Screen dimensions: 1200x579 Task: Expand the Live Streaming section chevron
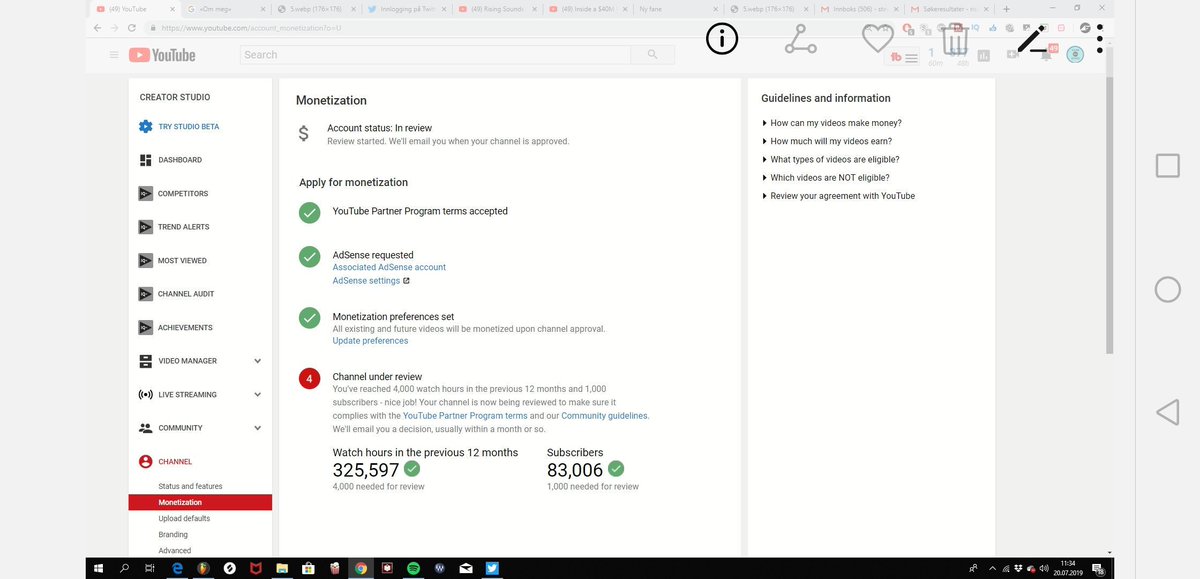pyautogui.click(x=257, y=394)
